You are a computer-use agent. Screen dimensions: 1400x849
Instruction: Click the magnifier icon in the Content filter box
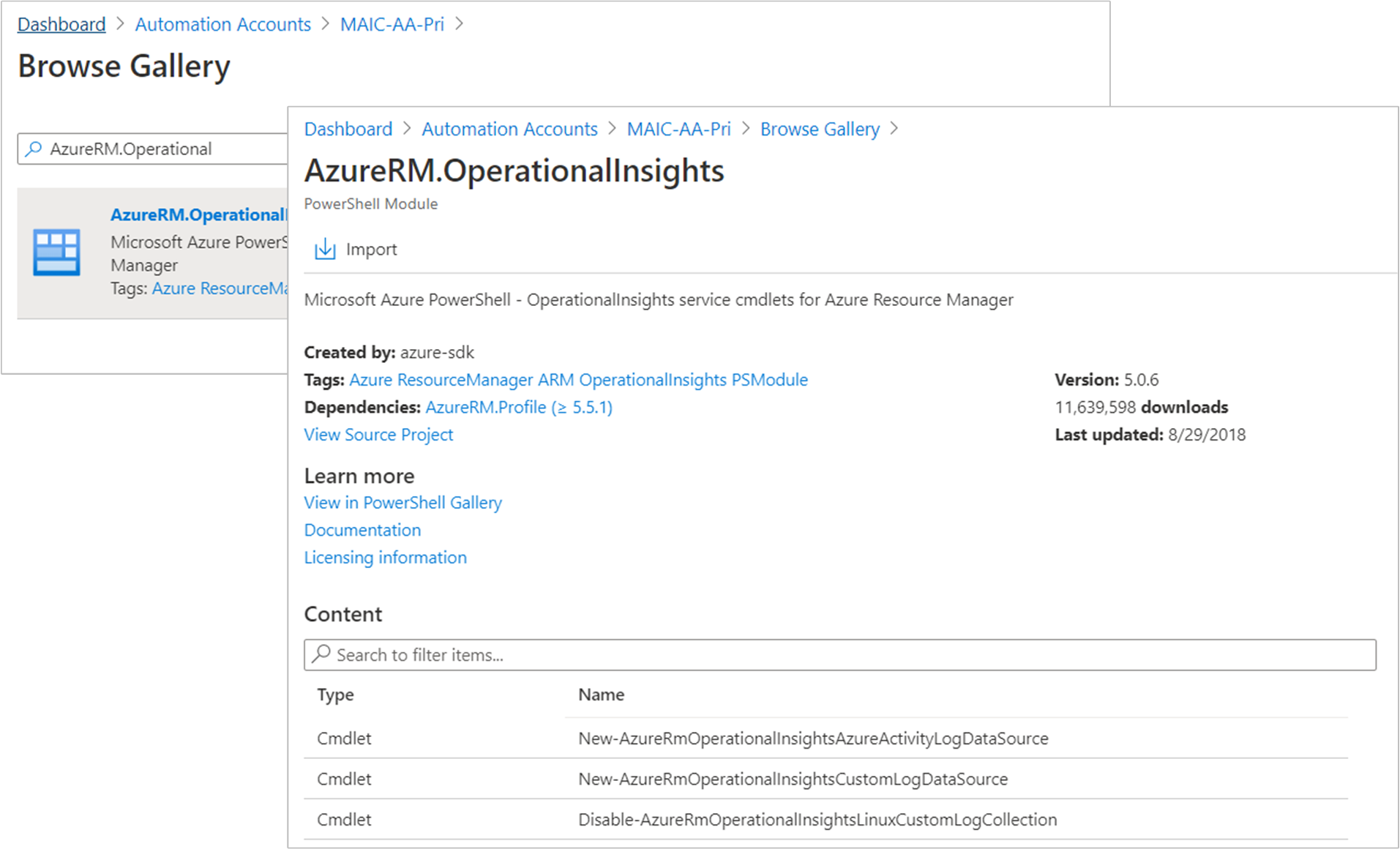coord(321,654)
